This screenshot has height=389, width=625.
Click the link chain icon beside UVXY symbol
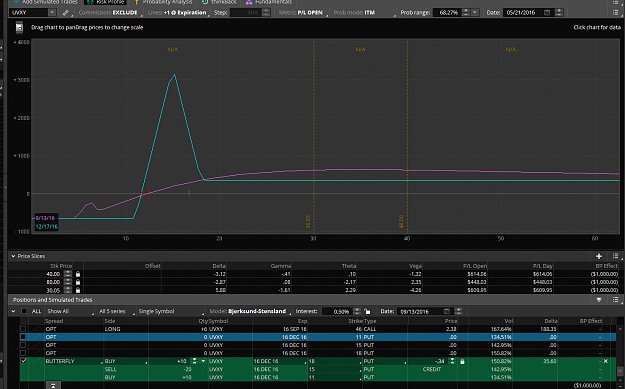(x=66, y=13)
